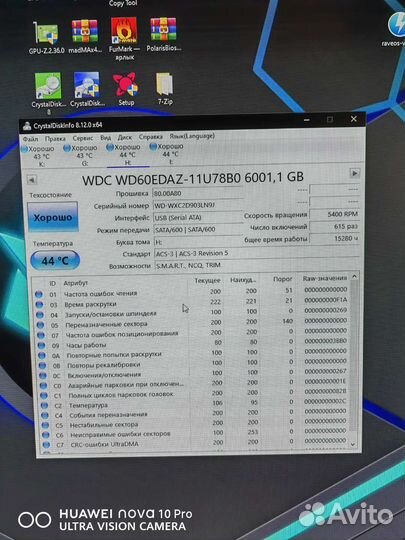The height and width of the screenshot is (540, 405).
Task: Click status circle for attribute 03
Action: point(39,305)
